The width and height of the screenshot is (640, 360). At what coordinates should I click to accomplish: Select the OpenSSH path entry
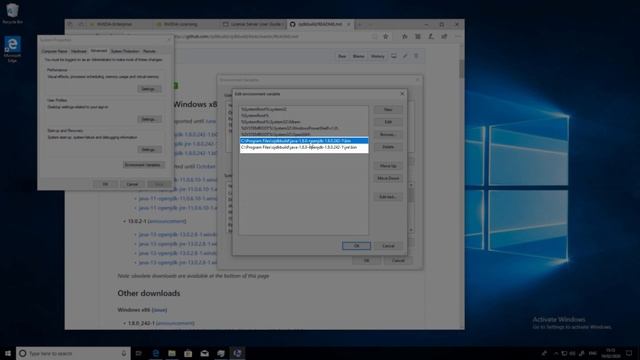(x=304, y=134)
